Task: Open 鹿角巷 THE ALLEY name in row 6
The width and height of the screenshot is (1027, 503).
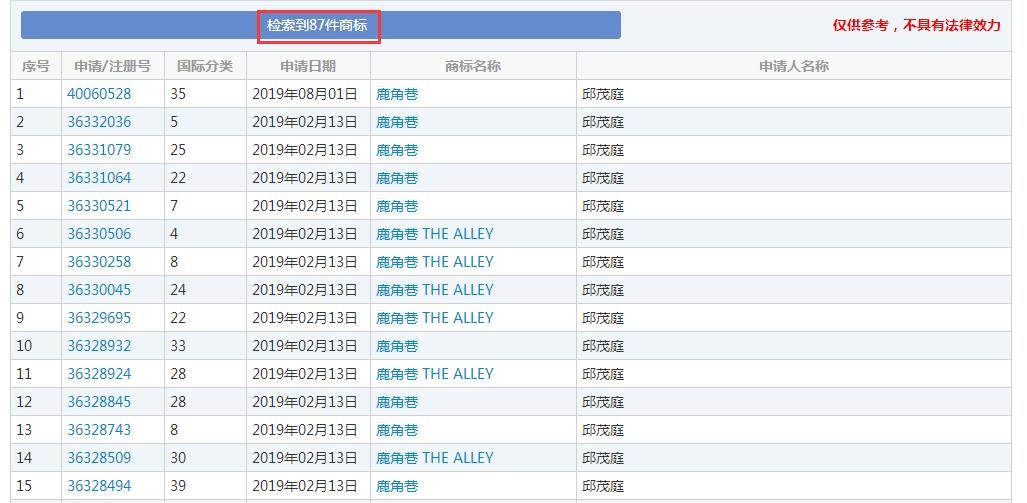Action: 435,234
